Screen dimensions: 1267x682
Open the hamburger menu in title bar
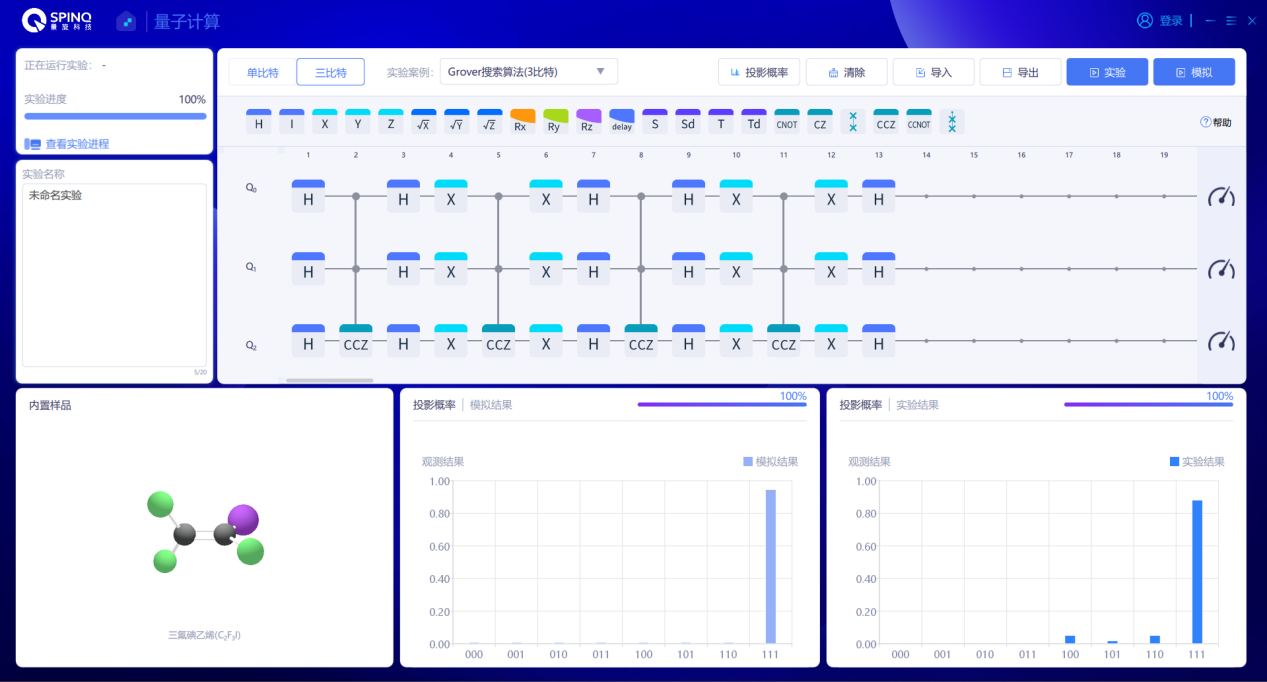click(x=1231, y=20)
